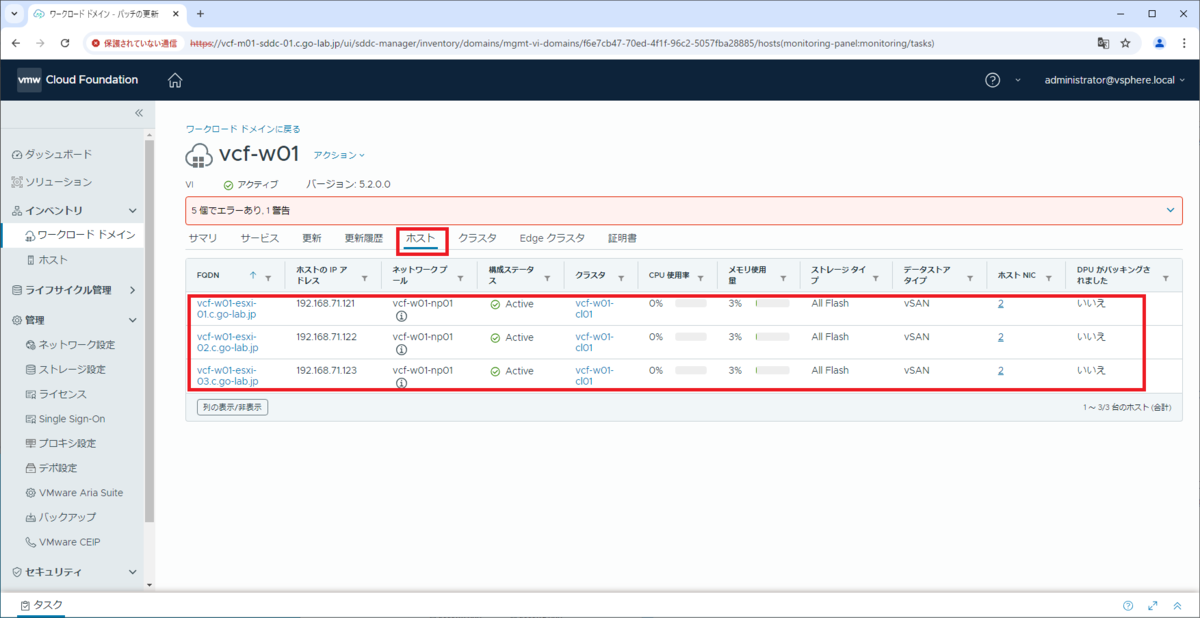The height and width of the screenshot is (618, 1200).
Task: Open vcf-w01-cl01 cluster link in esxi-02 row
Action: (596, 343)
